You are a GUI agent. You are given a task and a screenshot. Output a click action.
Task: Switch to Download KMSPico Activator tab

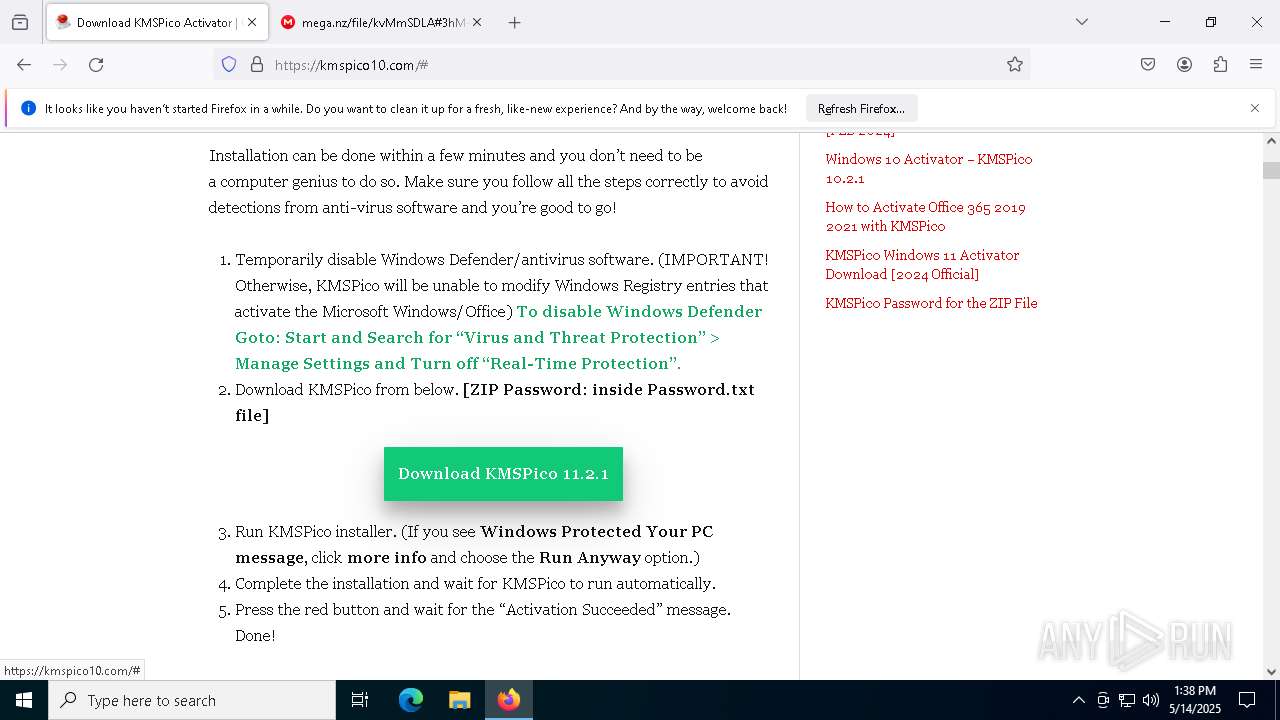(156, 22)
